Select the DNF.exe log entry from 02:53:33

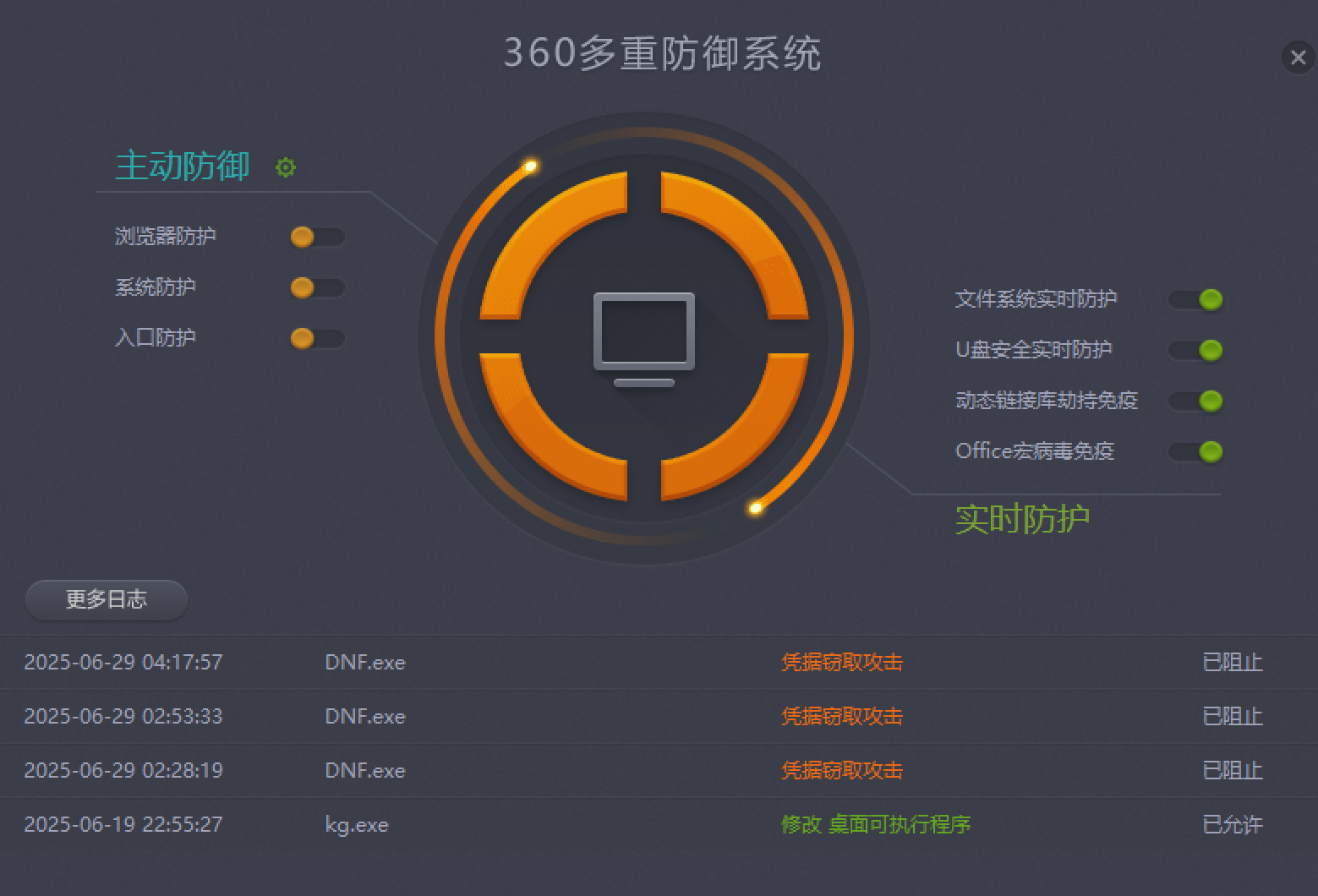tap(366, 717)
